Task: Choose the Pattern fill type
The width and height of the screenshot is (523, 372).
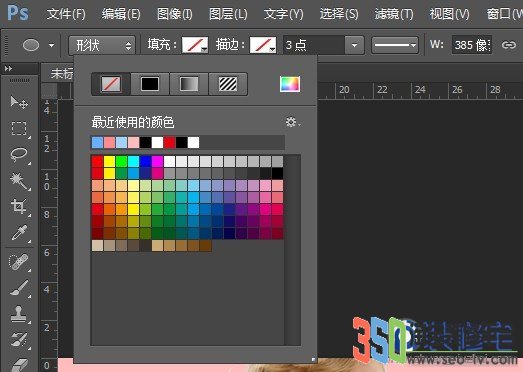Action: 228,84
